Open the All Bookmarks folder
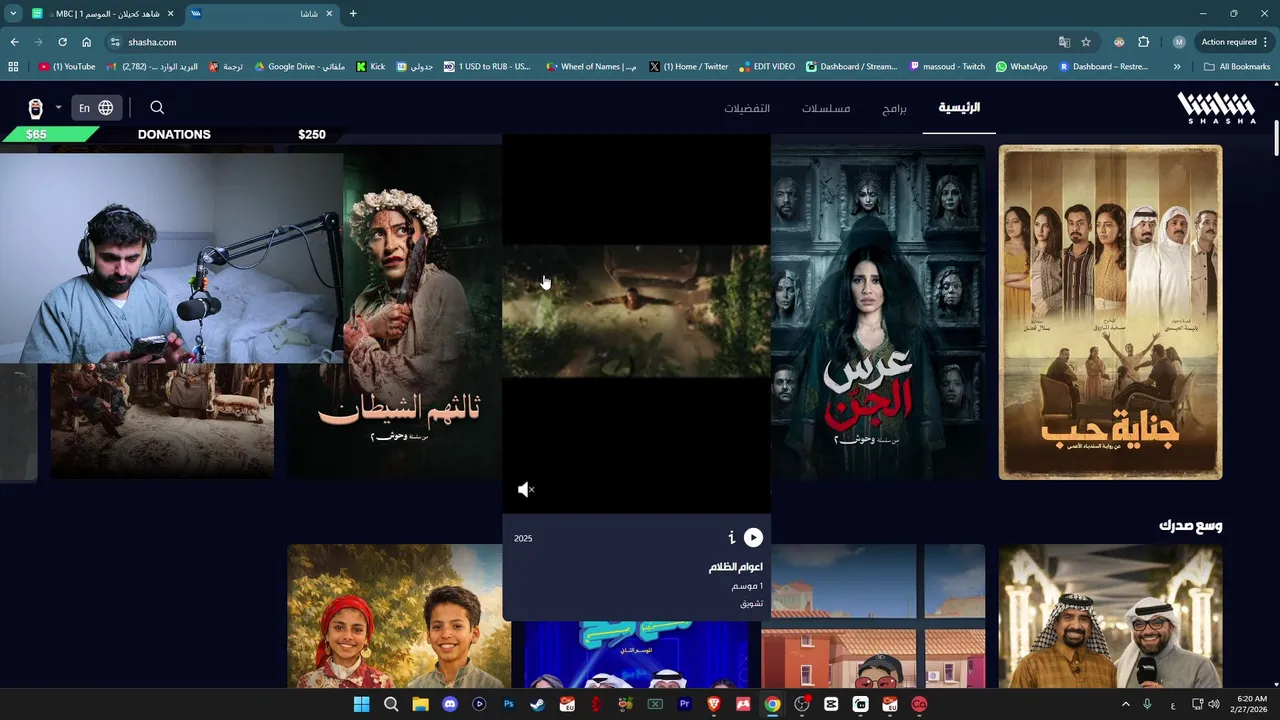 click(x=1237, y=67)
